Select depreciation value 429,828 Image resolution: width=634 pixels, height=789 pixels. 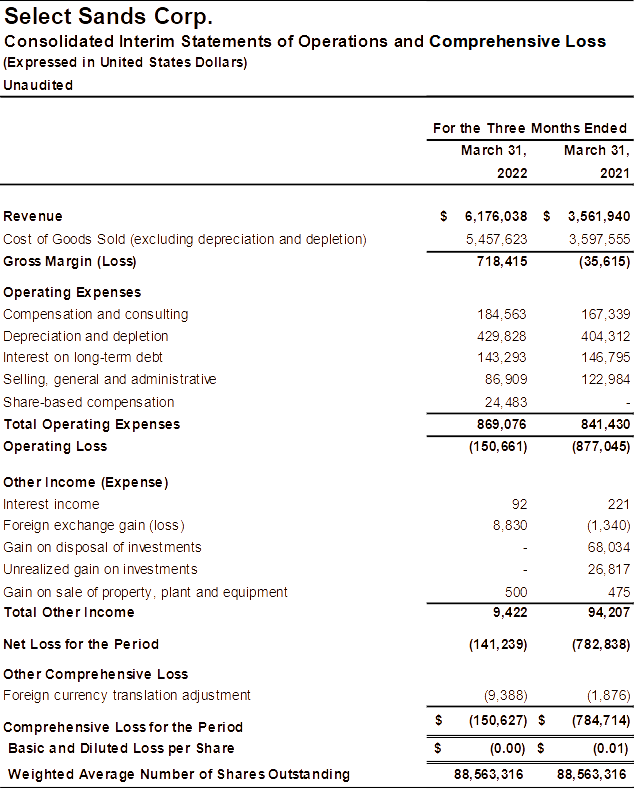click(x=502, y=336)
